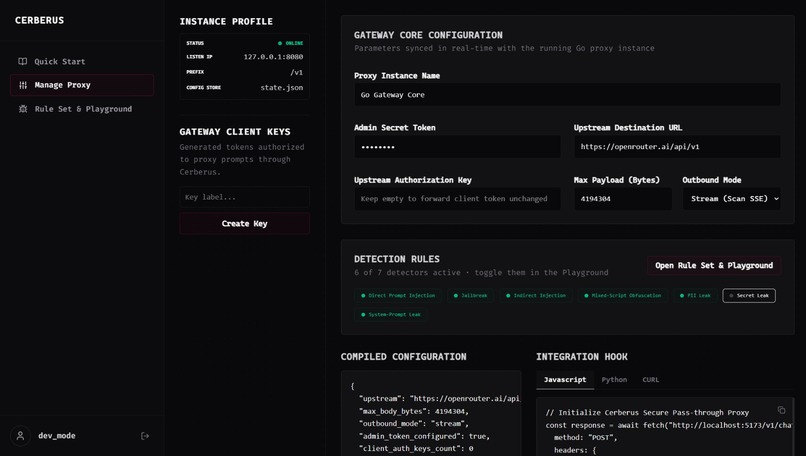Switch to the Python tab
This screenshot has width=806, height=456.
coord(614,379)
